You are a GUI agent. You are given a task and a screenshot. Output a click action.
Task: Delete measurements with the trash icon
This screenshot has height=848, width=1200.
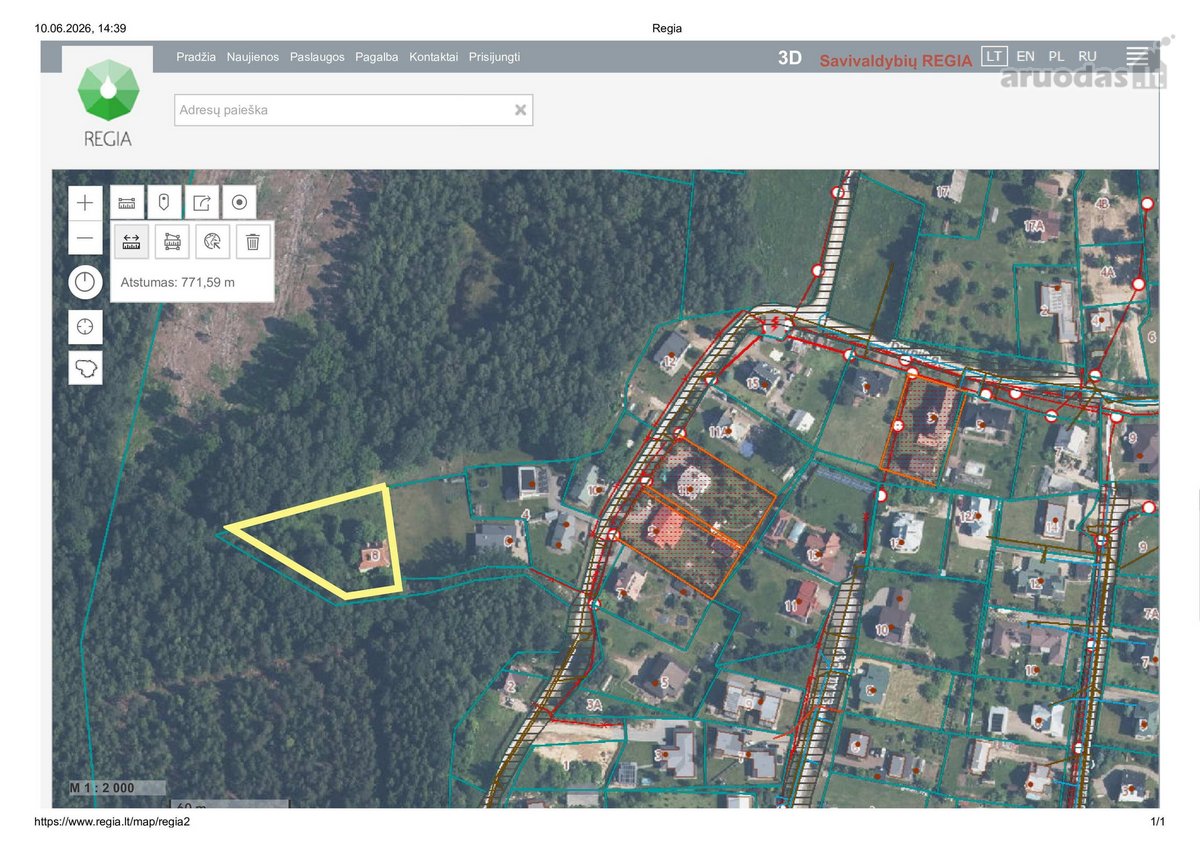click(x=253, y=241)
